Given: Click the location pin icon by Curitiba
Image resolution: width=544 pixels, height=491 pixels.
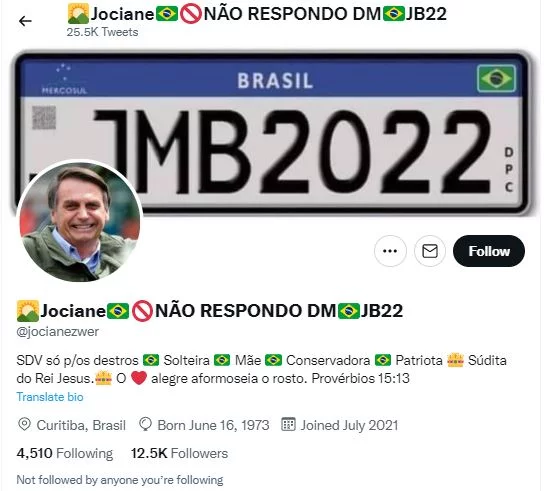Looking at the screenshot, I should tap(24, 425).
